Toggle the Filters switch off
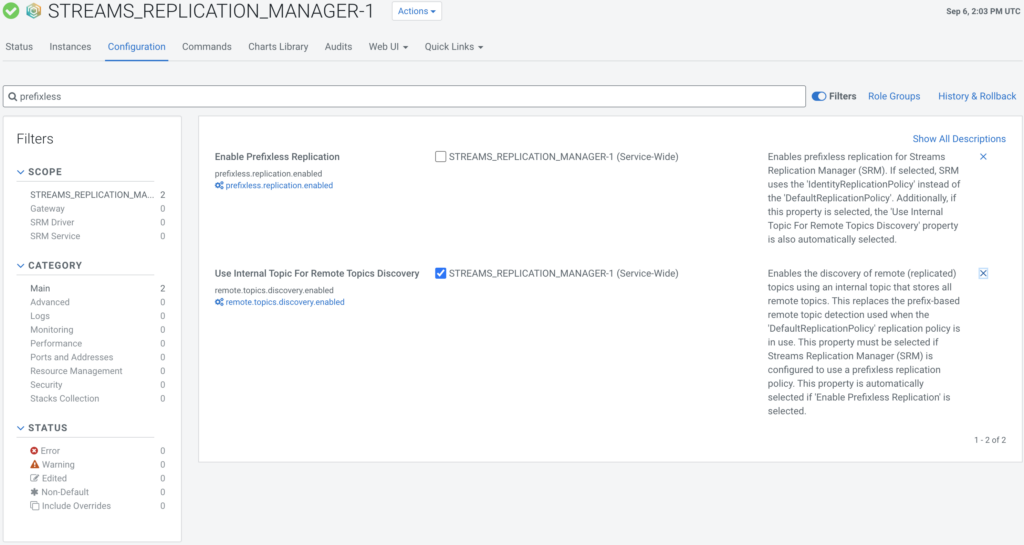Screen dimensions: 1024x545 (819, 96)
